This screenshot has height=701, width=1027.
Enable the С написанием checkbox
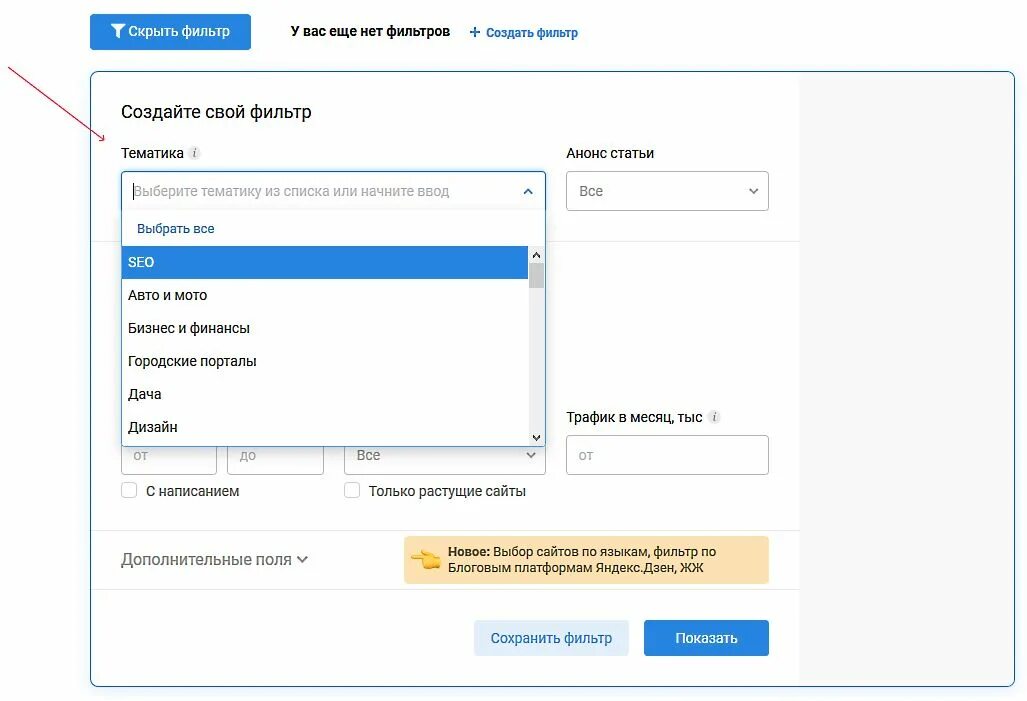129,491
